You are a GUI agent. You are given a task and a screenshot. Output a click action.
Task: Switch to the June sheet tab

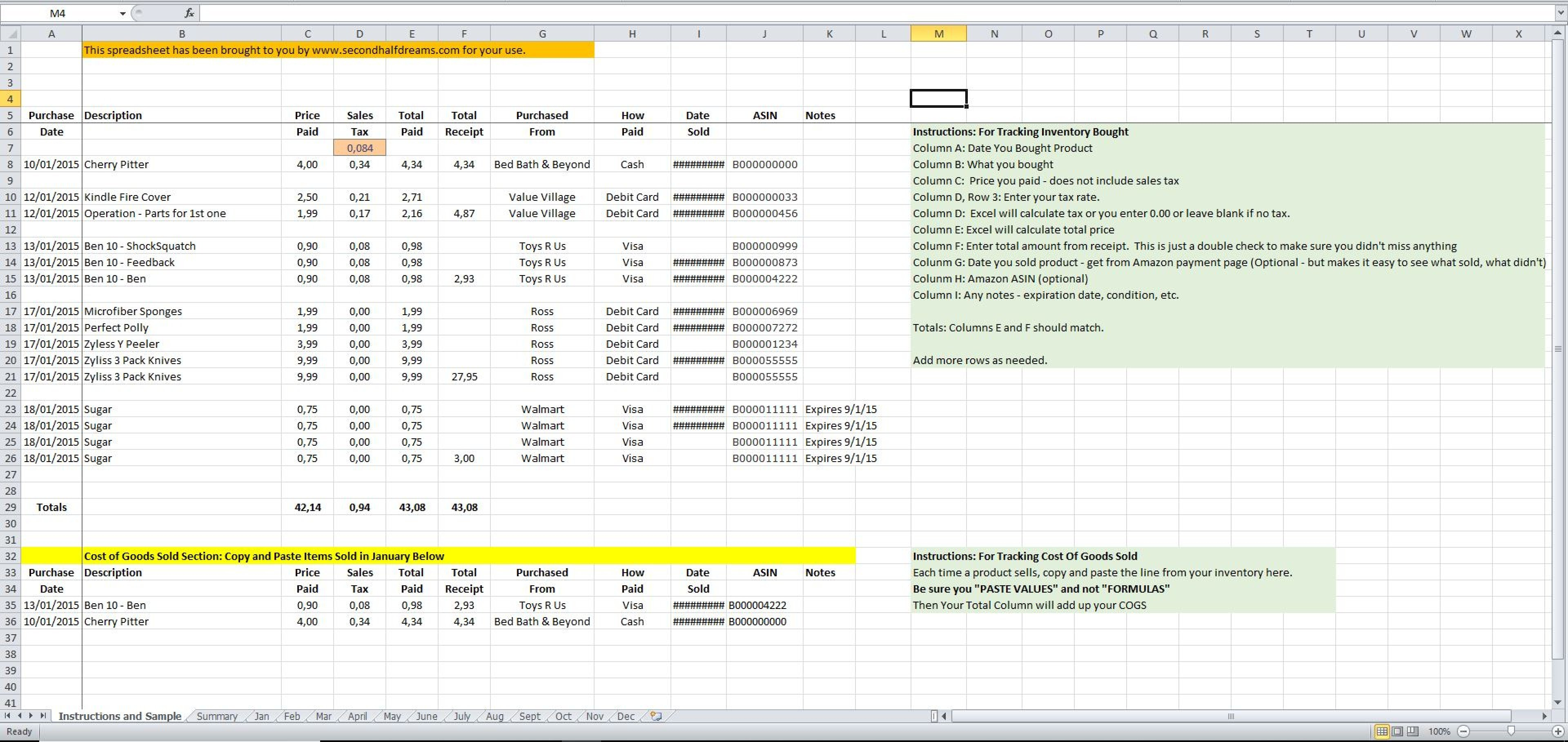[x=426, y=716]
